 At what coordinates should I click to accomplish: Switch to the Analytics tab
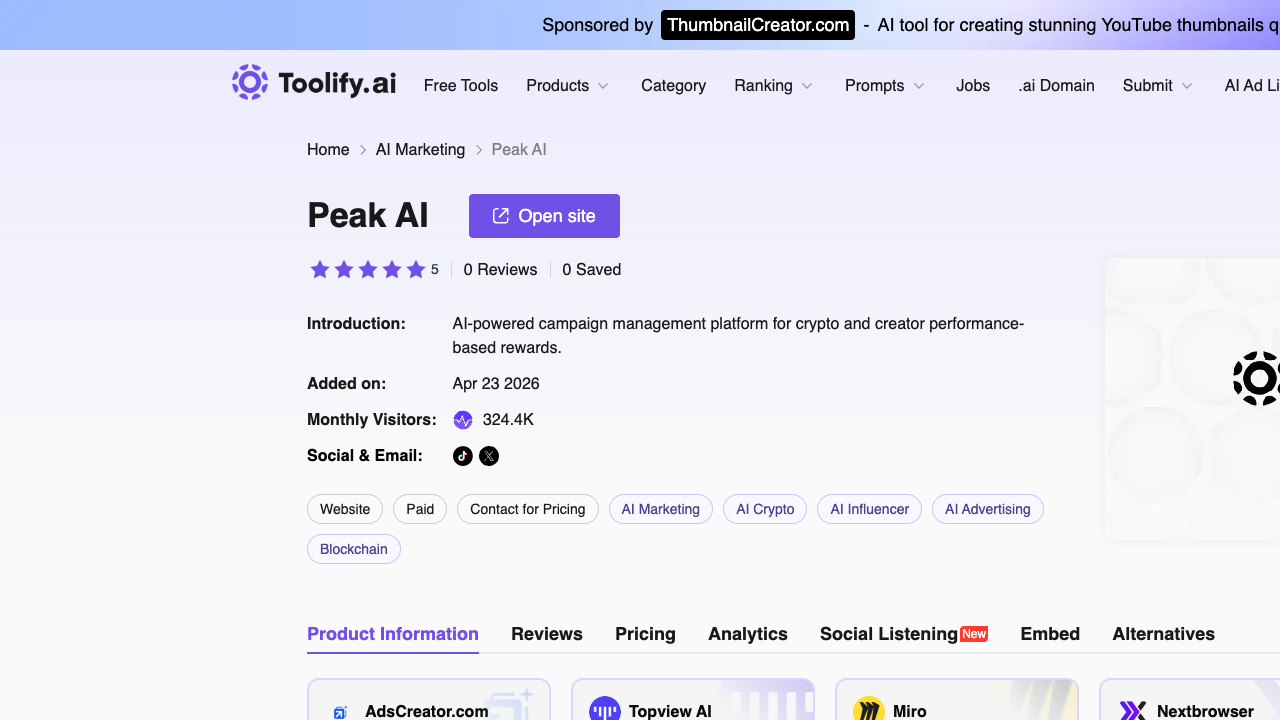pyautogui.click(x=748, y=634)
